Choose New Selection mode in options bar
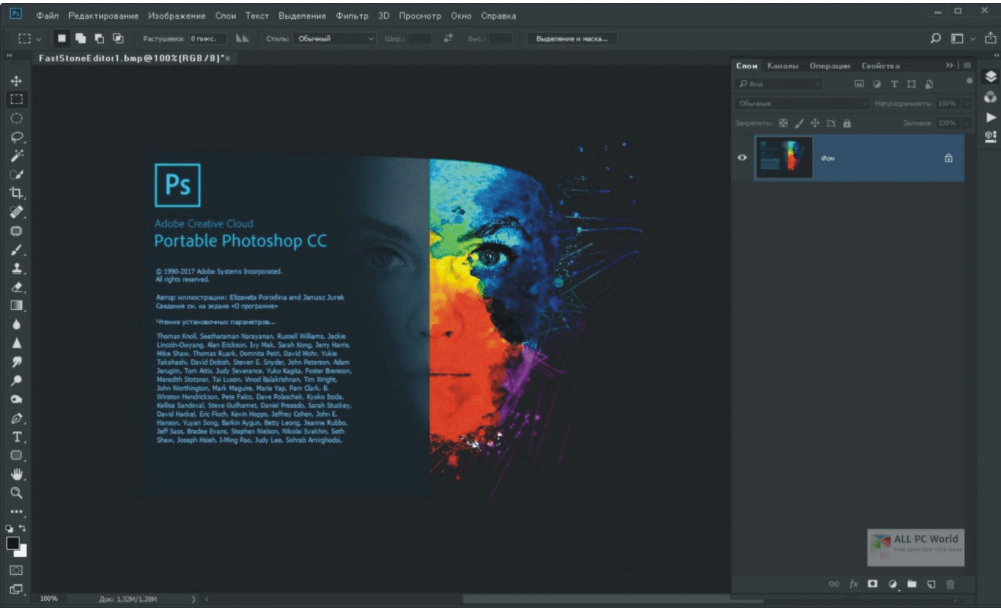Screen dimensions: 1001x608 pos(62,38)
